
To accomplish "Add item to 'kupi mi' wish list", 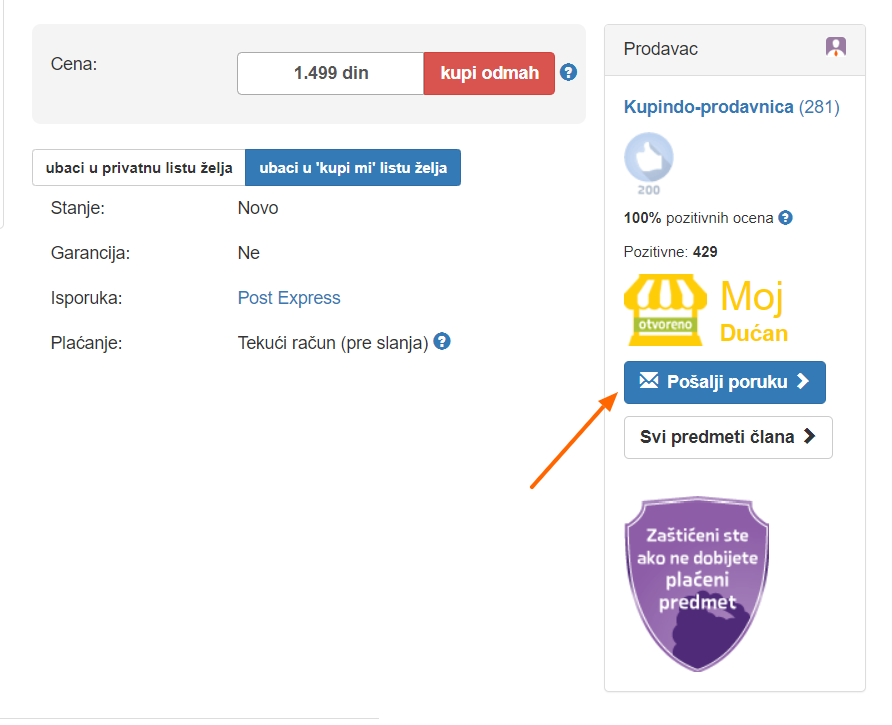I will coord(353,168).
